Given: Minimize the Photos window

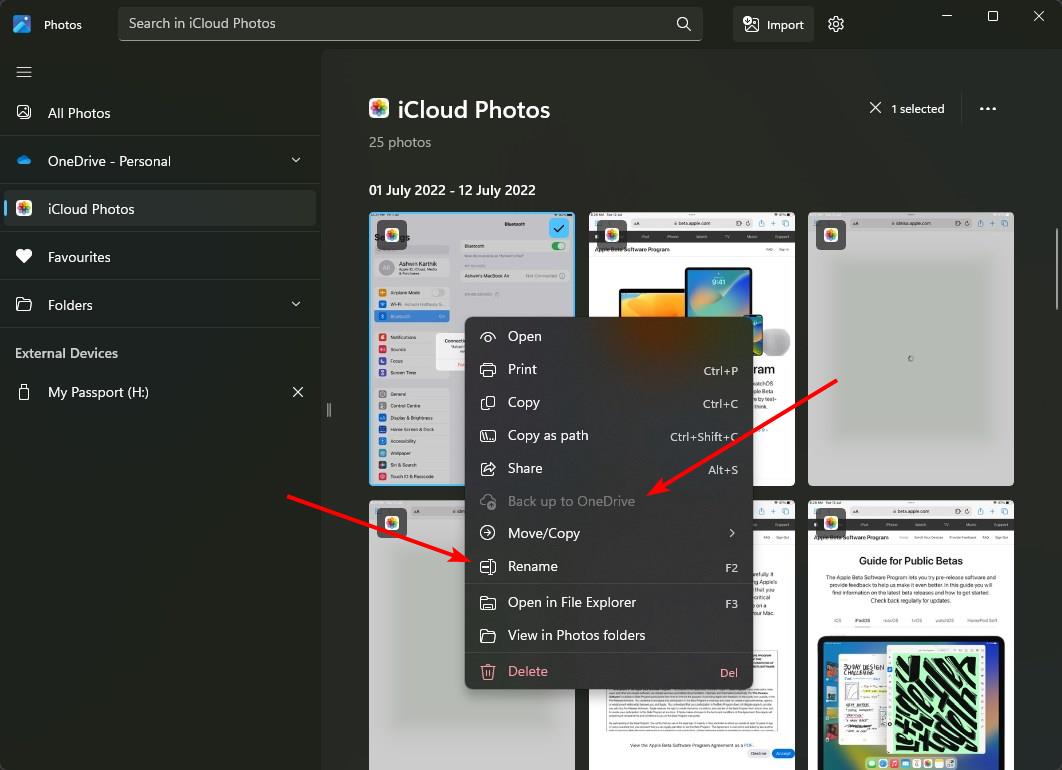Looking at the screenshot, I should click(947, 16).
